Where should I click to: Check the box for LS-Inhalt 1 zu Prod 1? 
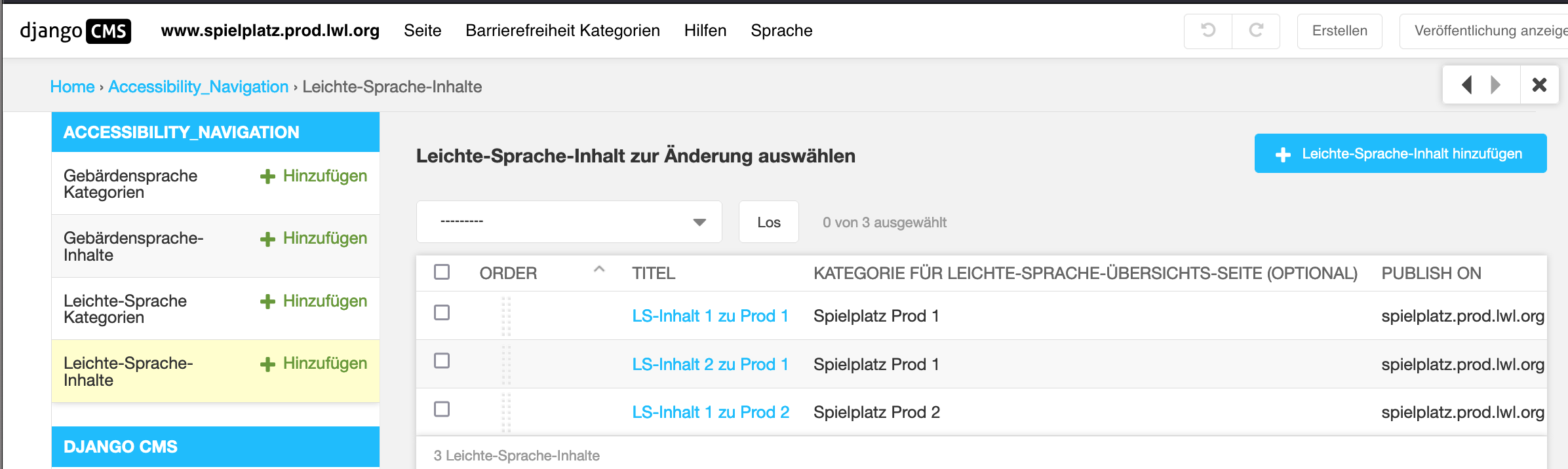(x=442, y=312)
